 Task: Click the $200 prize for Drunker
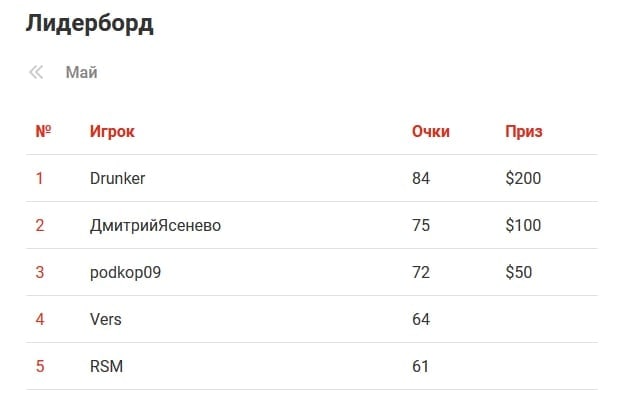click(523, 178)
